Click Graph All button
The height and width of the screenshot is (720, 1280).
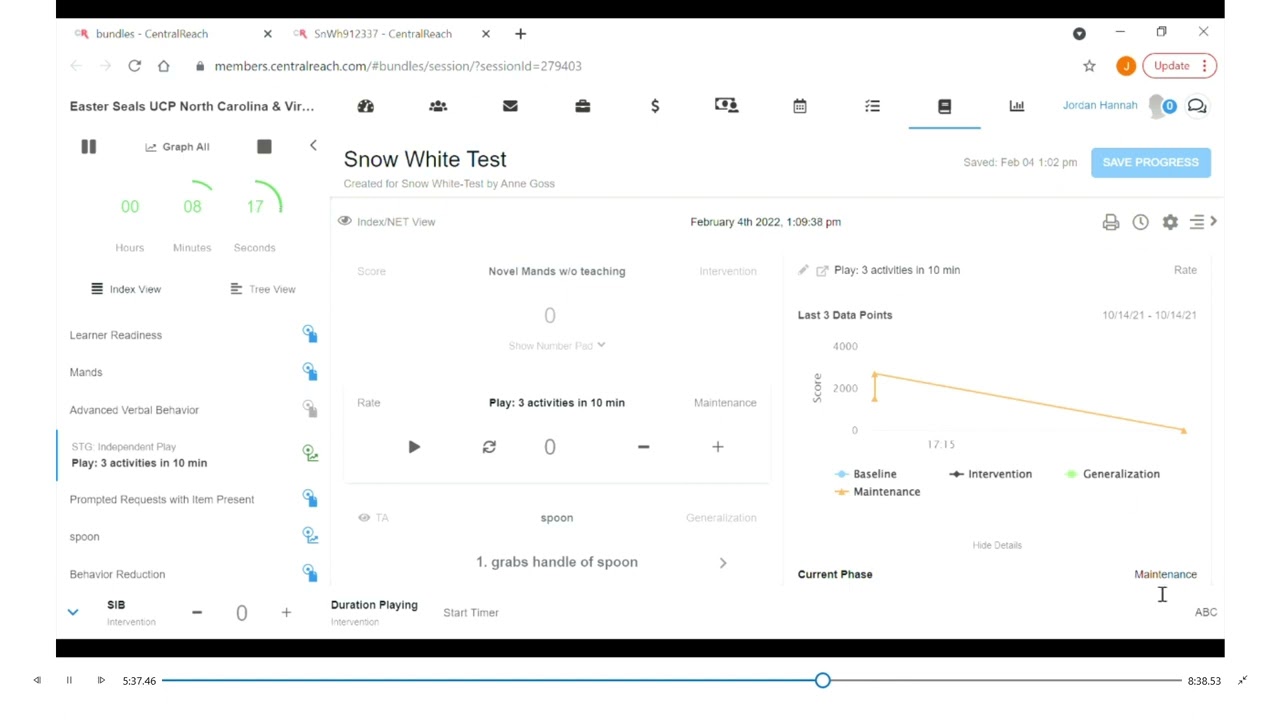coord(177,147)
